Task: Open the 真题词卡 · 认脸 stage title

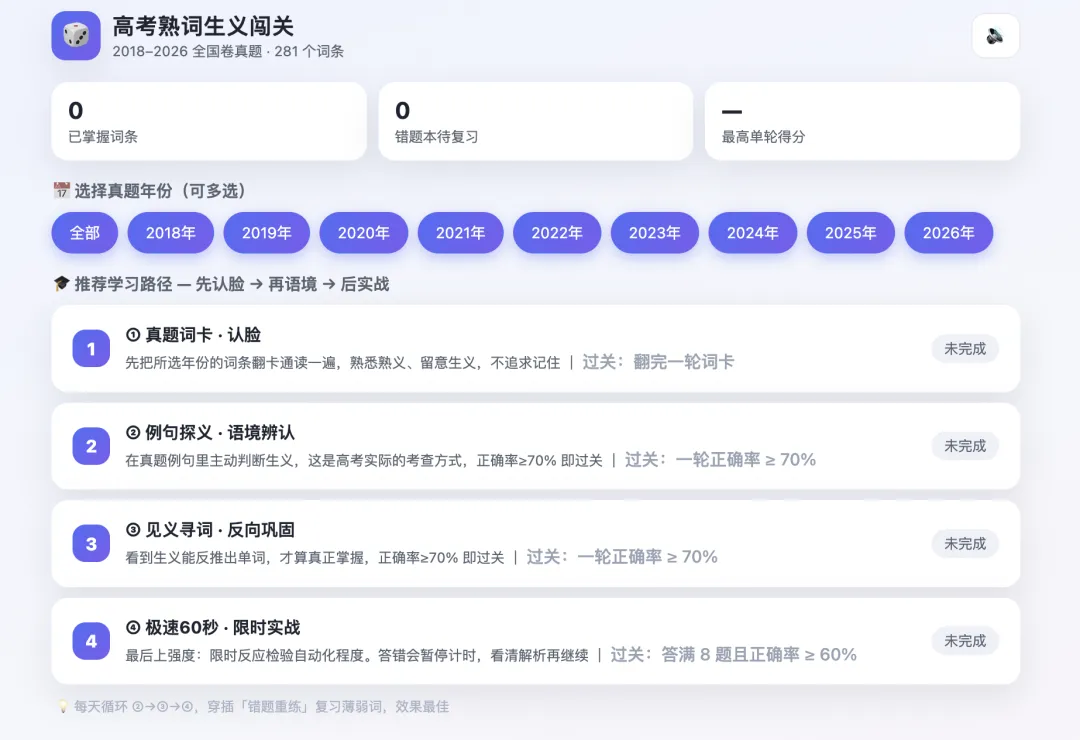Action: click(194, 335)
